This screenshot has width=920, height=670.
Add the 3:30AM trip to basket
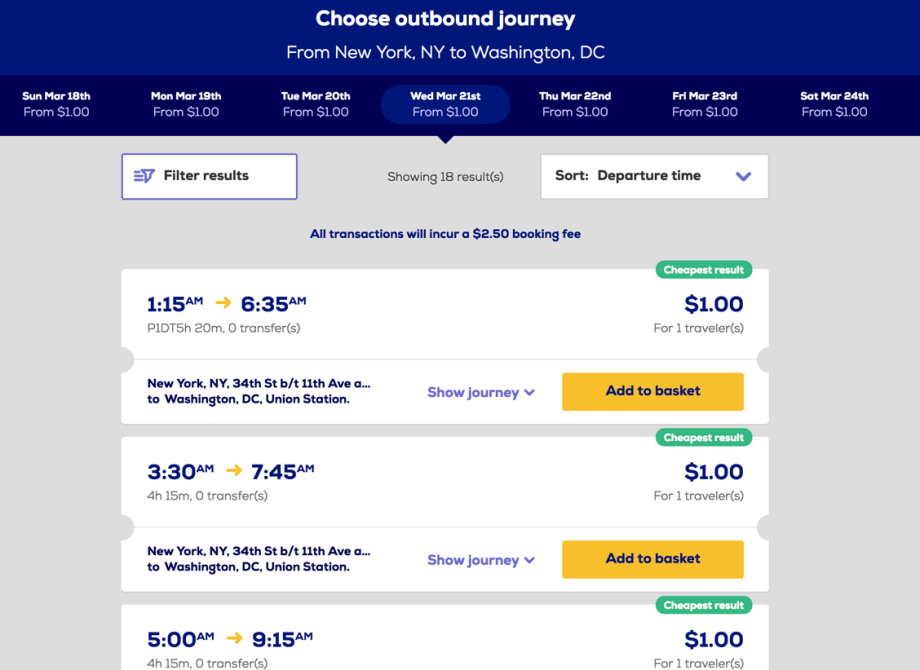652,559
